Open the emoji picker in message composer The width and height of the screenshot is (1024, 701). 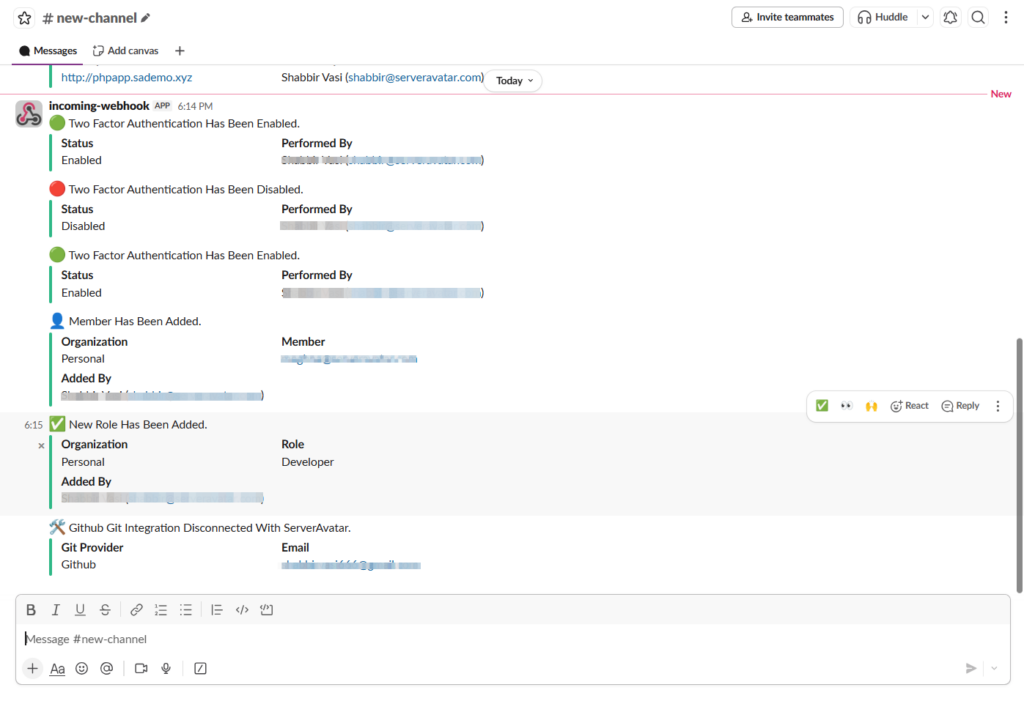pos(81,668)
